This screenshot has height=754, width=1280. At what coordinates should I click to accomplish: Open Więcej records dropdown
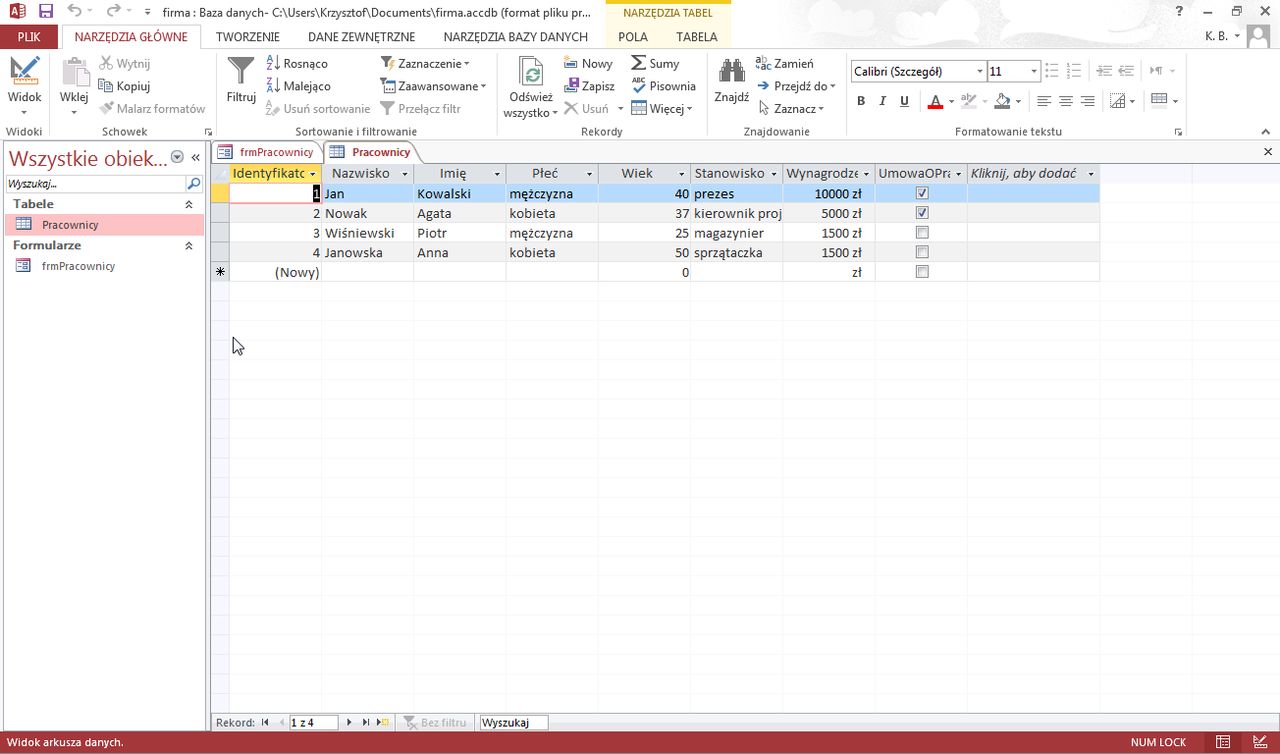tap(662, 109)
